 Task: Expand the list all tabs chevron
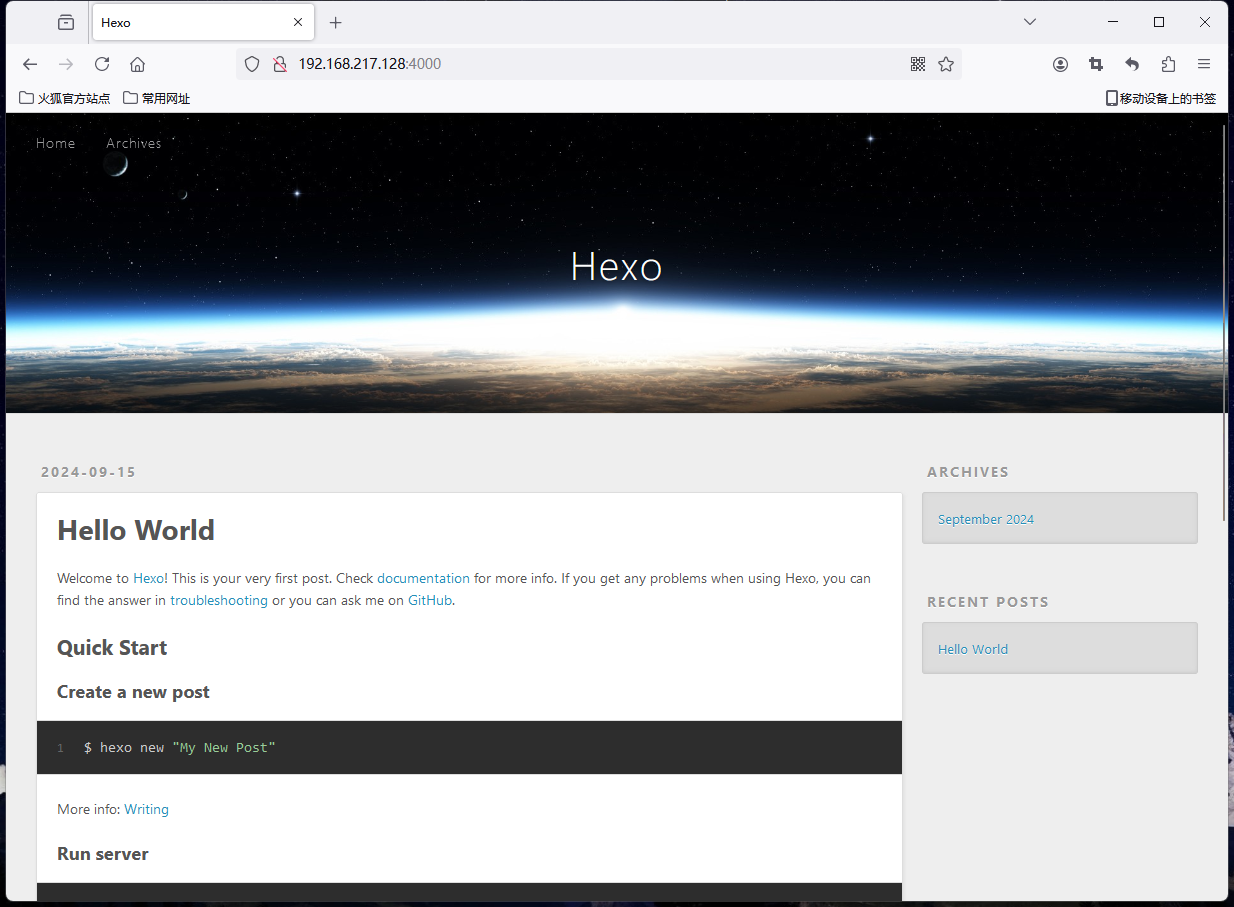[x=1030, y=22]
